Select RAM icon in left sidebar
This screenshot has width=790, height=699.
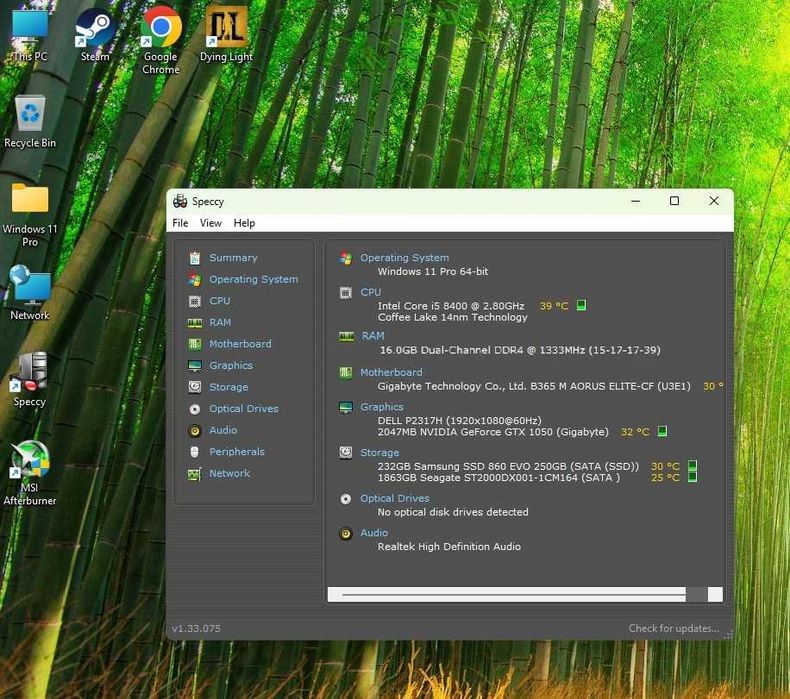pyautogui.click(x=195, y=323)
